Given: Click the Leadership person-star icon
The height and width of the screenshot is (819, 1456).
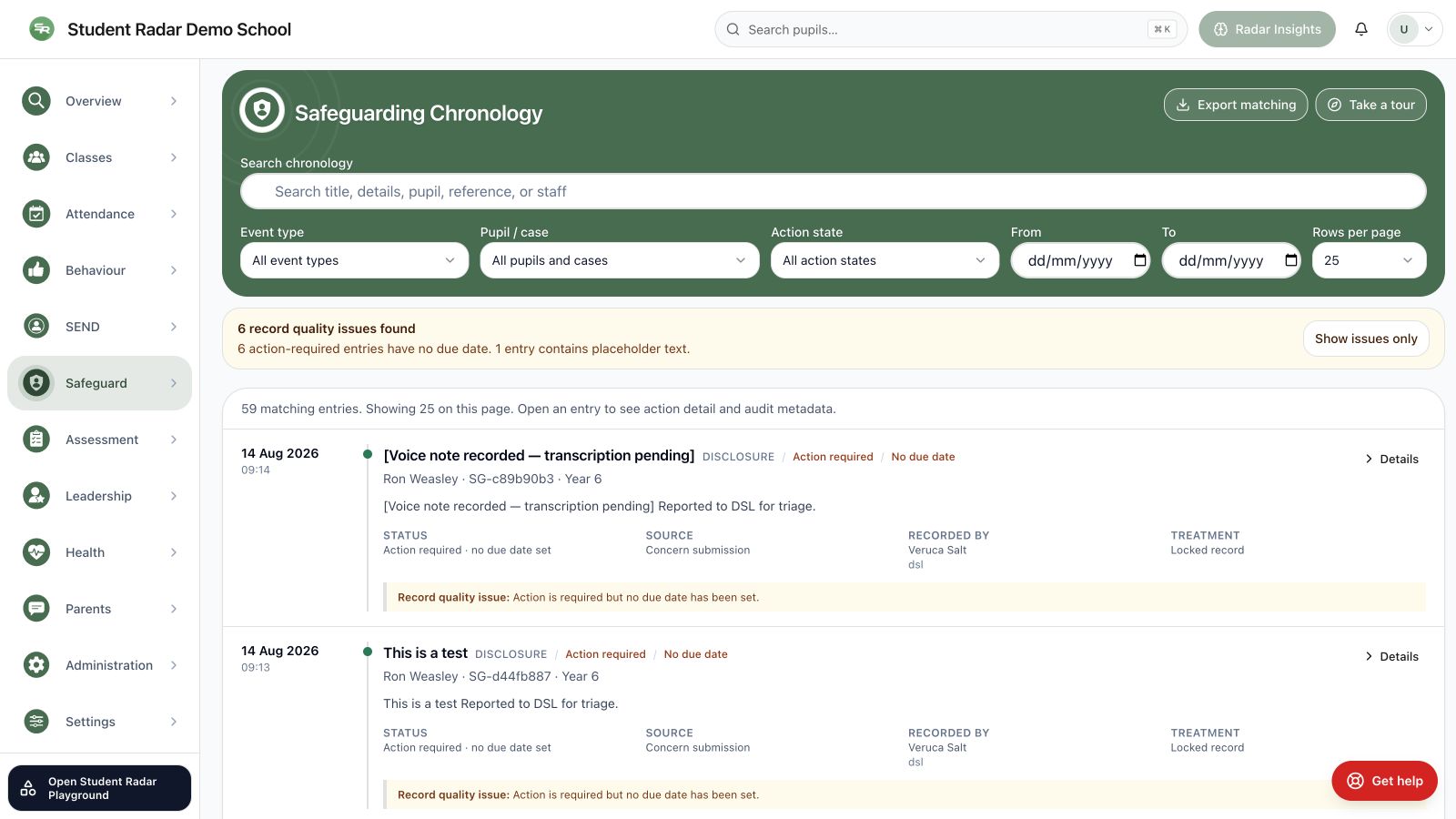Looking at the screenshot, I should tap(36, 496).
